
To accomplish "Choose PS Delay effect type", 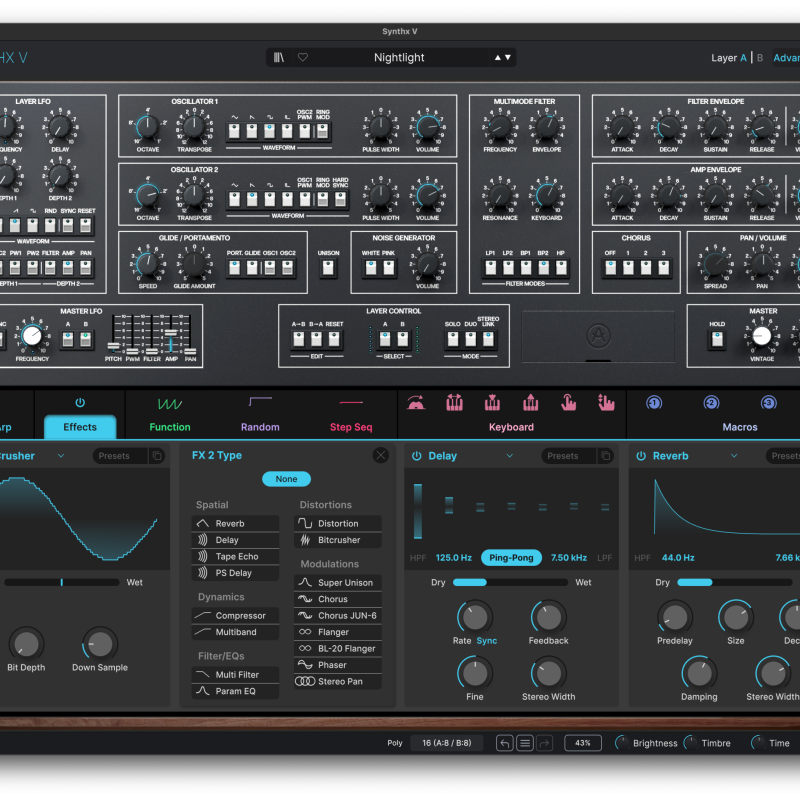I will [235, 573].
